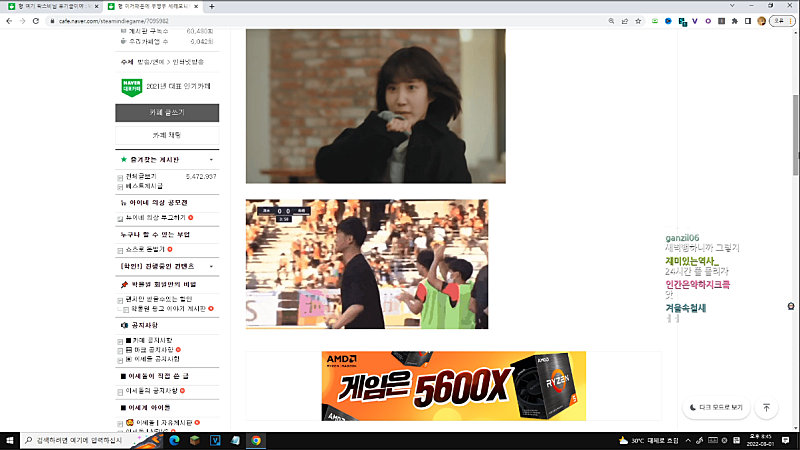Reload the current page
Image resolution: width=800 pixels, height=450 pixels.
[36, 21]
